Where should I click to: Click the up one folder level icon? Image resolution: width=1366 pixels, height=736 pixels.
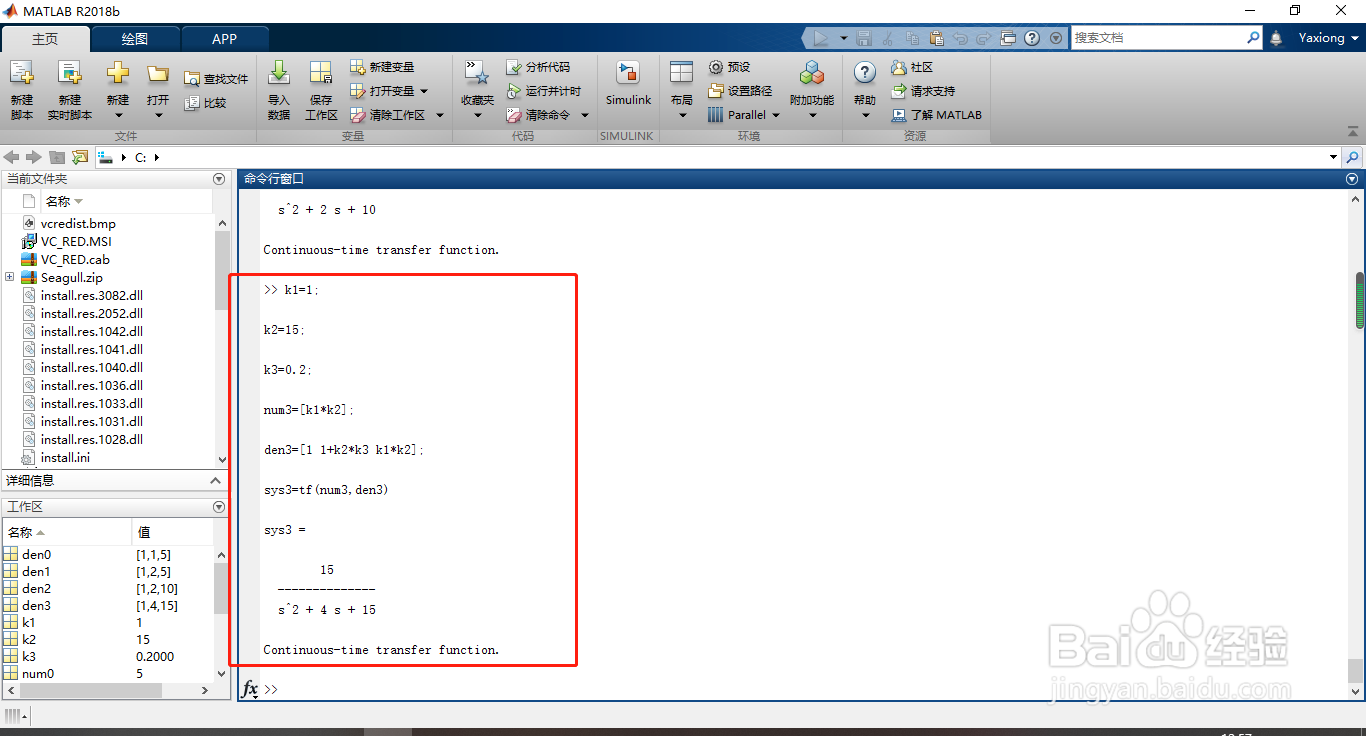point(57,157)
